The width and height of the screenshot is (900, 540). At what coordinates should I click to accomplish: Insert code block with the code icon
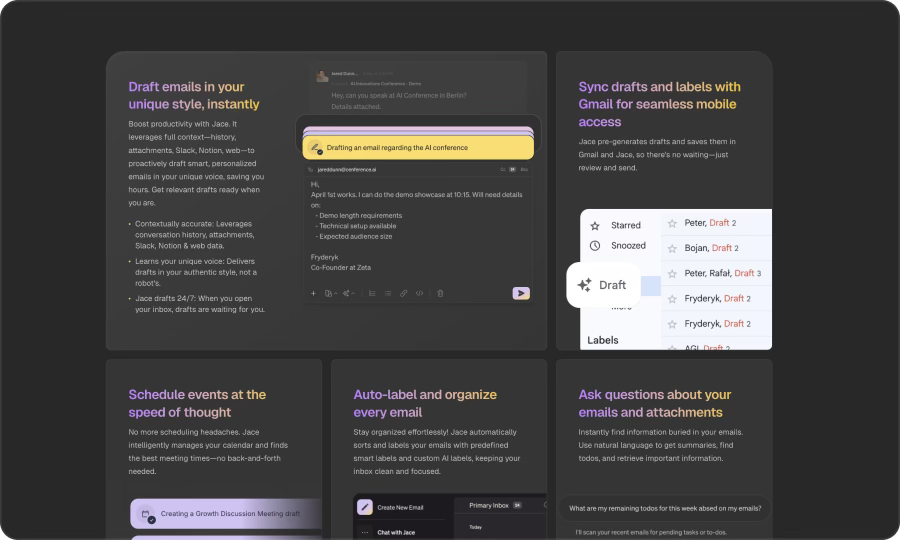click(x=420, y=293)
